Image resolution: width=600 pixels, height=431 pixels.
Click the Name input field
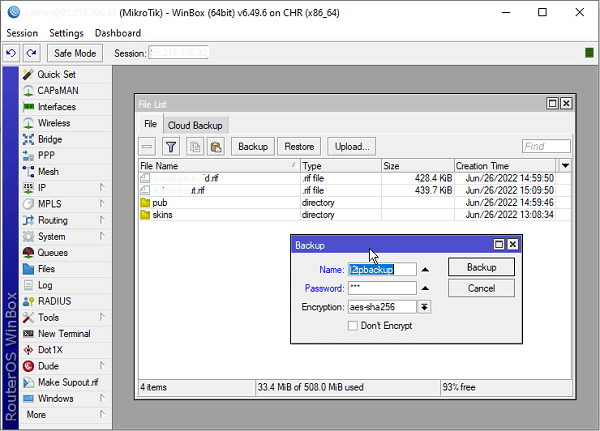pyautogui.click(x=382, y=269)
